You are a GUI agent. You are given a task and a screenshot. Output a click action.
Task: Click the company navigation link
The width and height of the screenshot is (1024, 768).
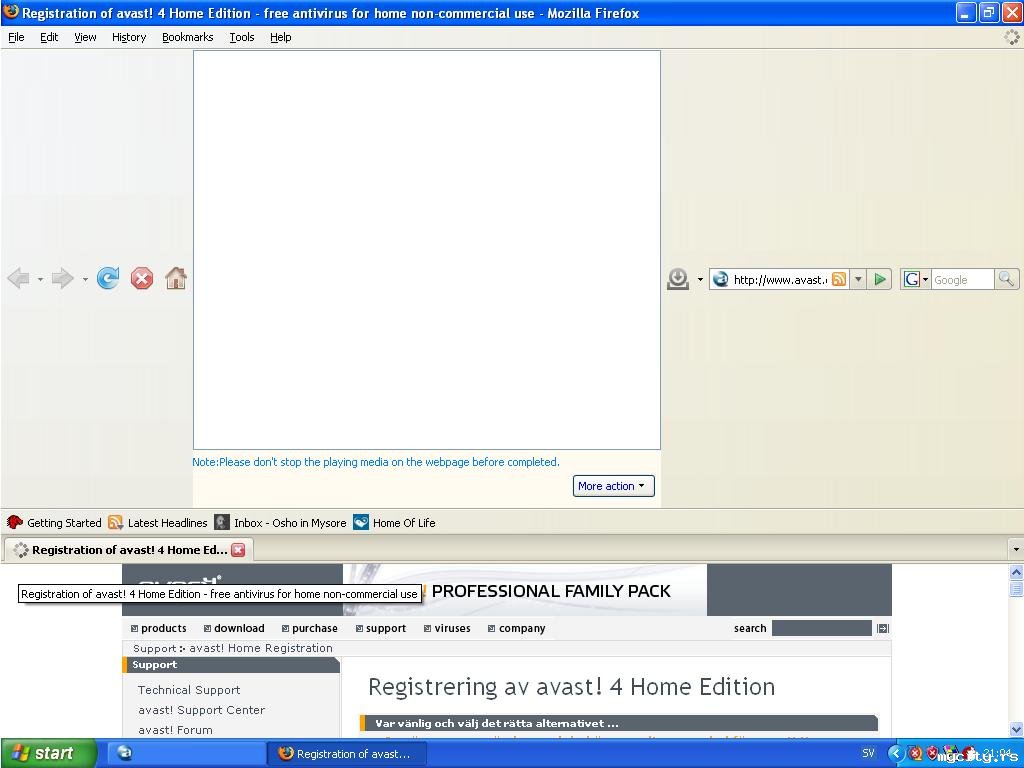(517, 628)
